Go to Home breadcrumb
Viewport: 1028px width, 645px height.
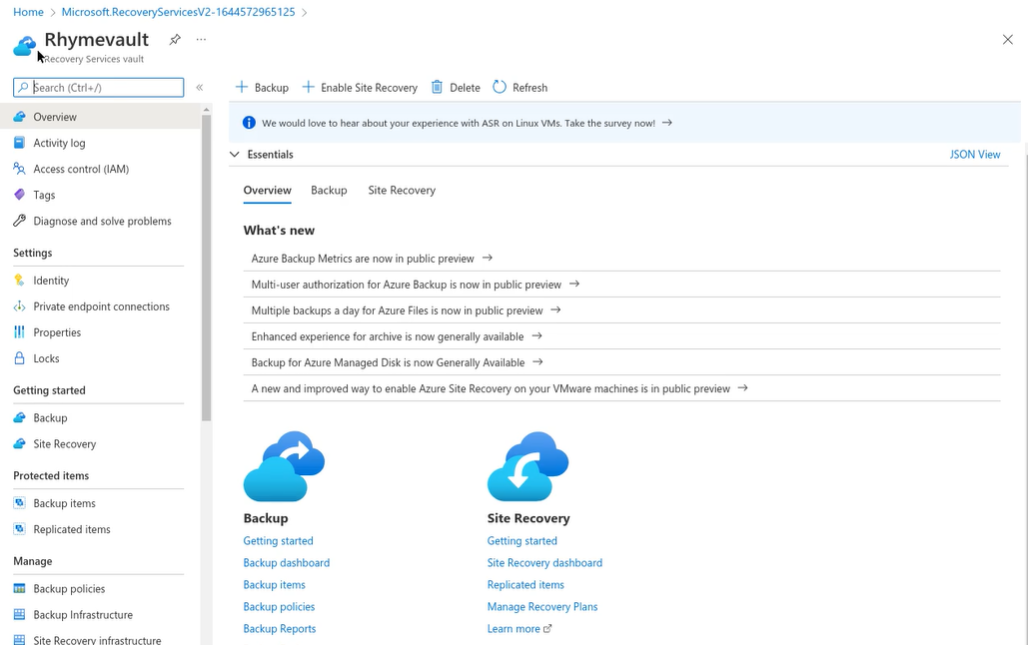pos(28,12)
